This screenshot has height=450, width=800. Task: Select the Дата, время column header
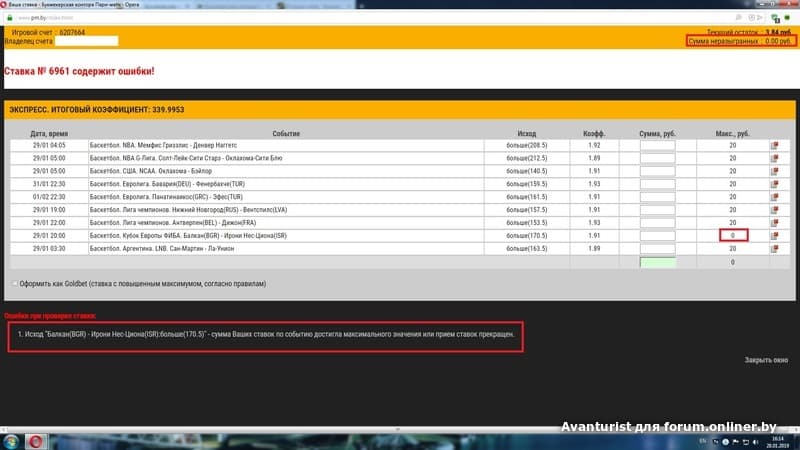point(49,134)
